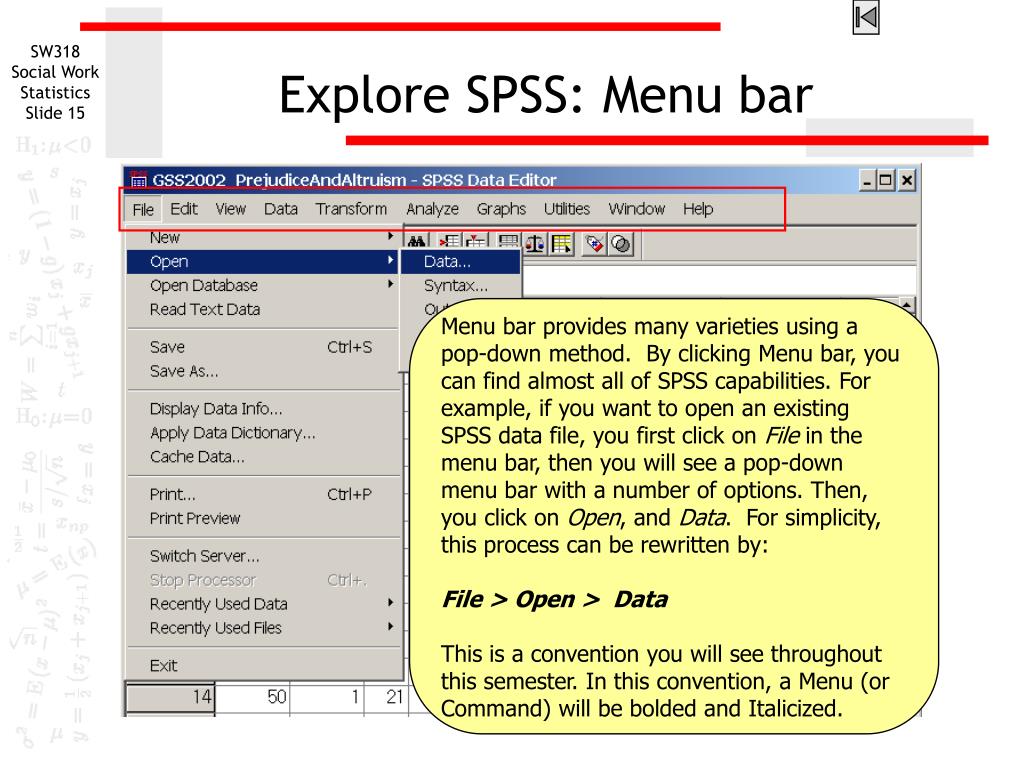Click the Weight Cases scale icon
This screenshot has width=1024, height=768.
pos(535,244)
